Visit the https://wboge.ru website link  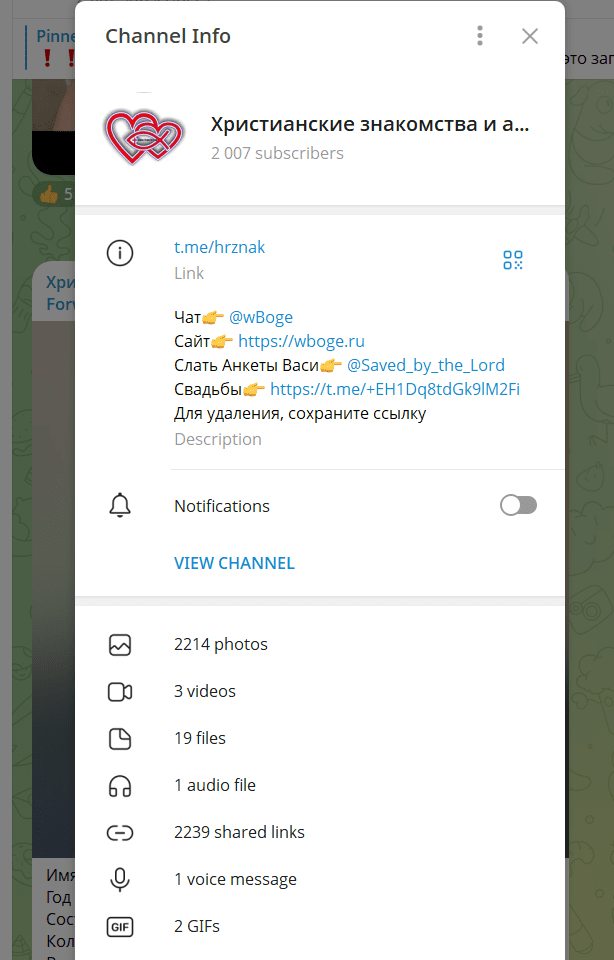301,341
